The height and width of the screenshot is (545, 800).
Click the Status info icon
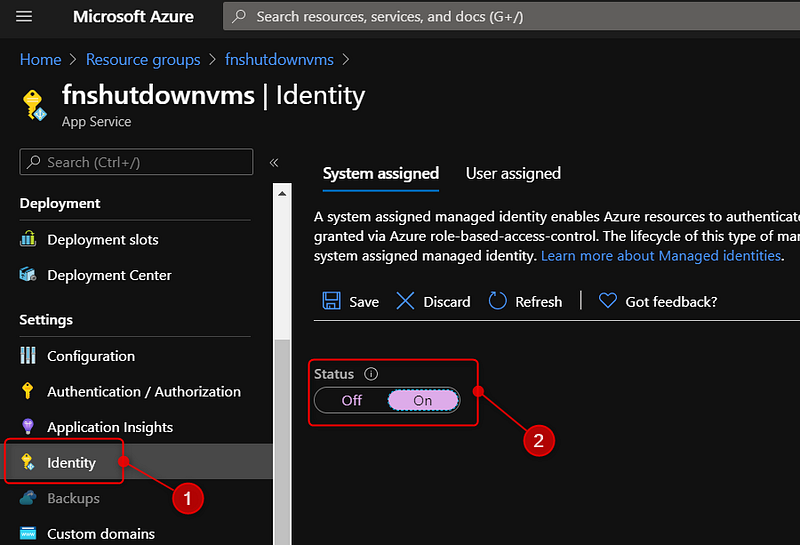371,374
